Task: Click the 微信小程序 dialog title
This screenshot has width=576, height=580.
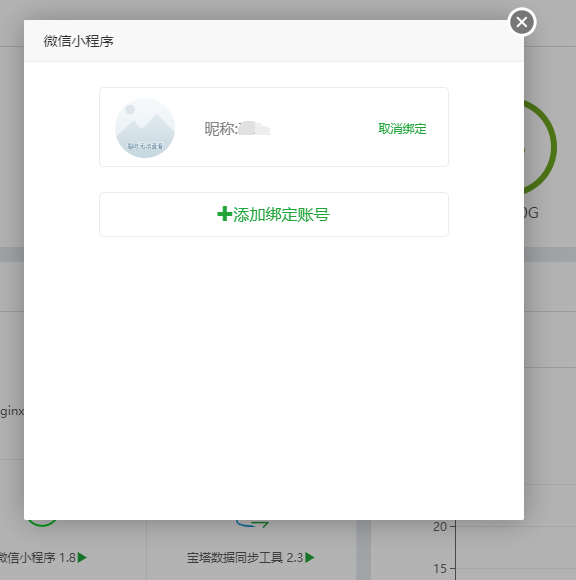Action: pos(78,41)
